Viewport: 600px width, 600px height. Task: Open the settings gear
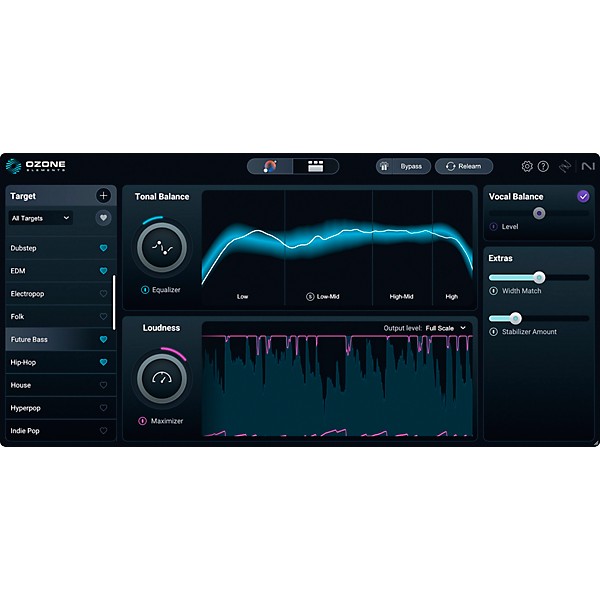(527, 166)
